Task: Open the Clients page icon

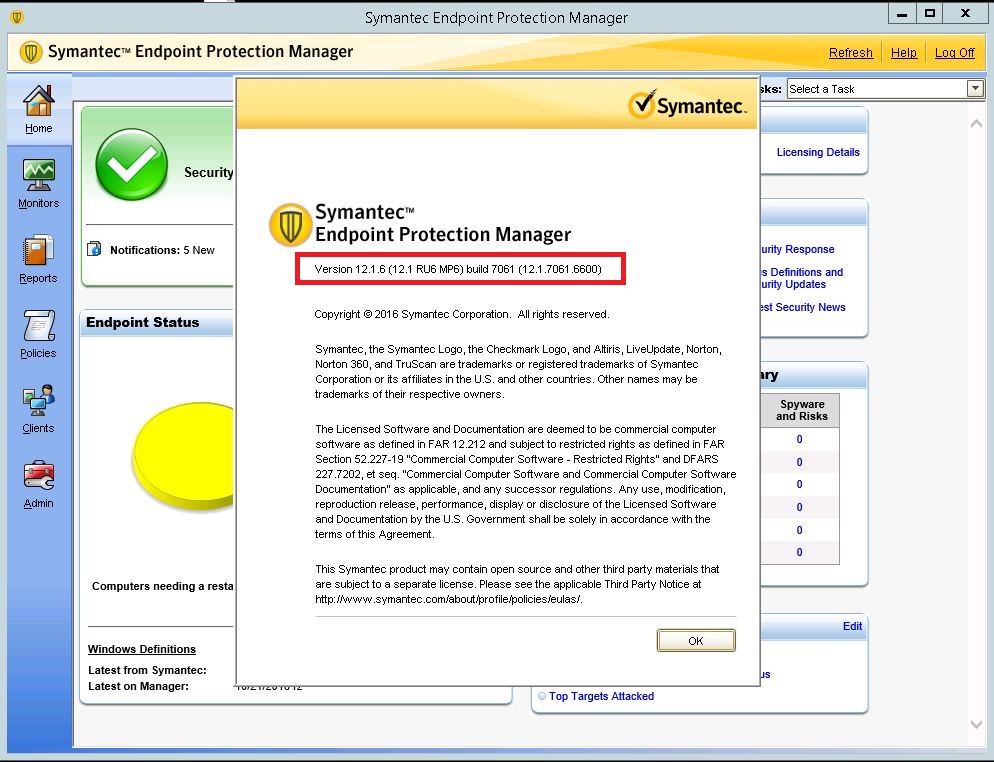Action: [39, 400]
